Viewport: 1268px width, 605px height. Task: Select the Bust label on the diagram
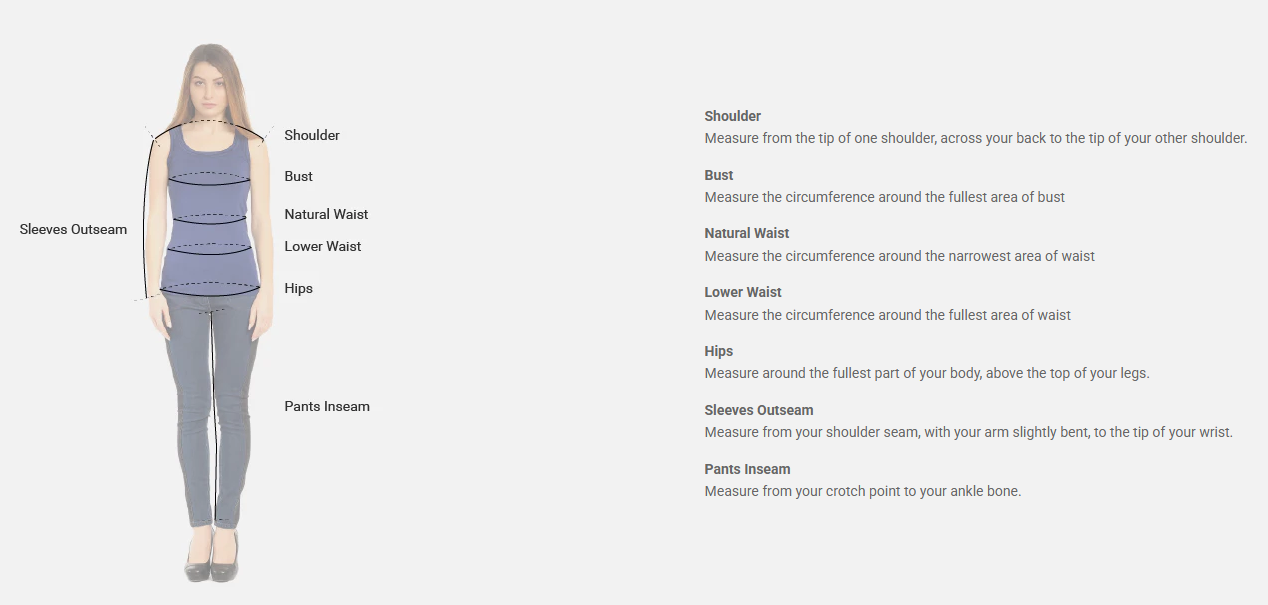(x=298, y=176)
